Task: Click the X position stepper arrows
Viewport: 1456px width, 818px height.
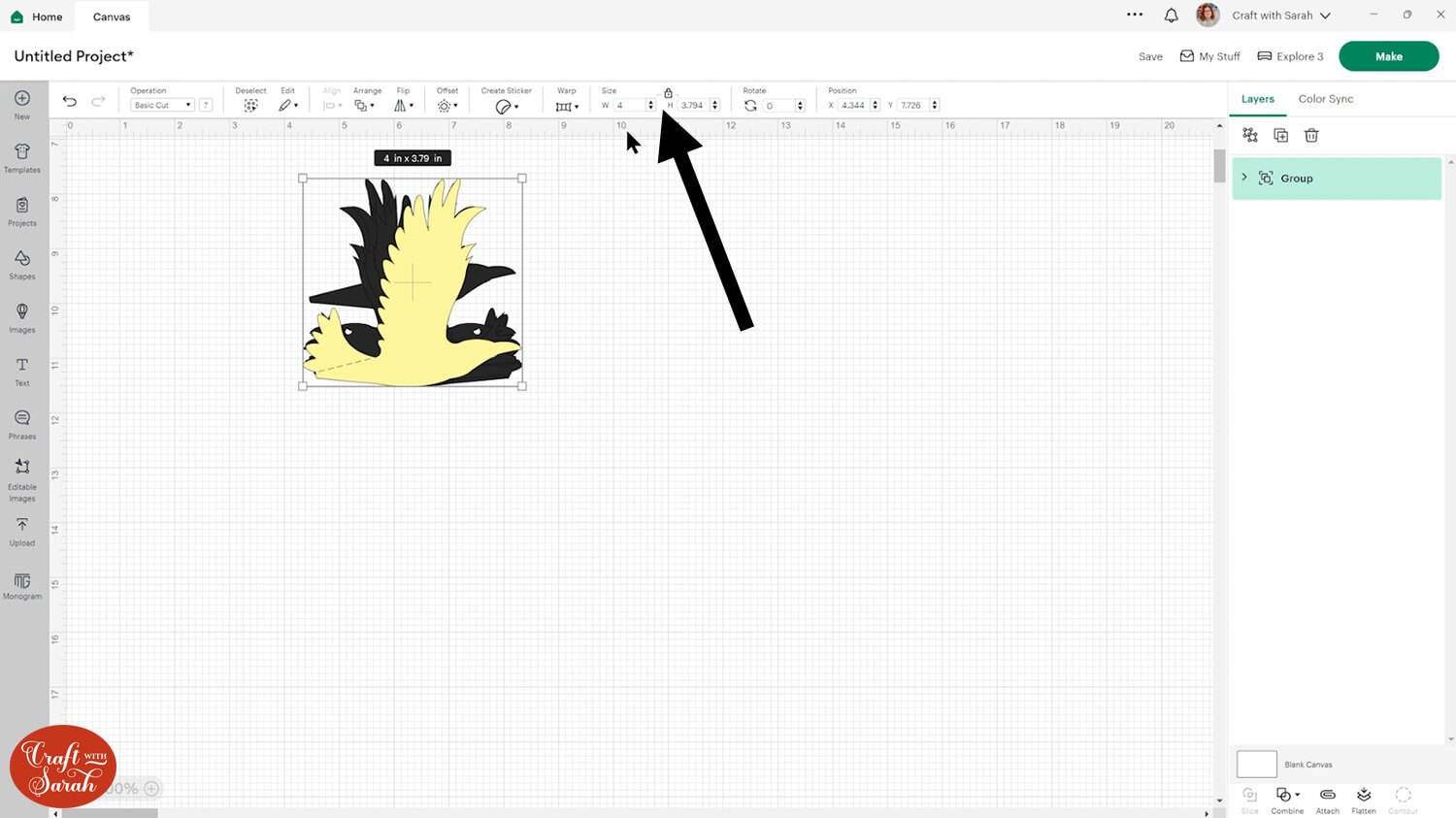Action: click(x=875, y=105)
